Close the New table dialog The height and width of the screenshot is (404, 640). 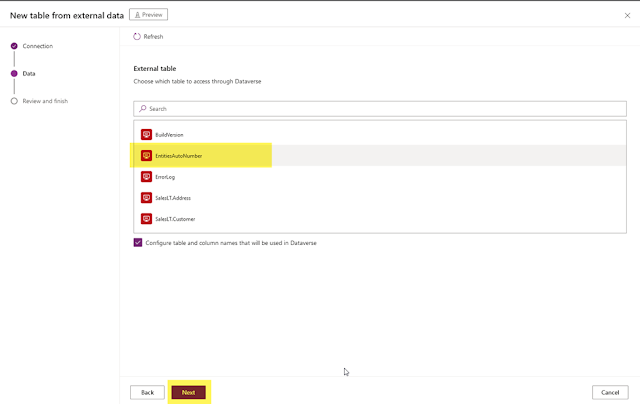[627, 16]
